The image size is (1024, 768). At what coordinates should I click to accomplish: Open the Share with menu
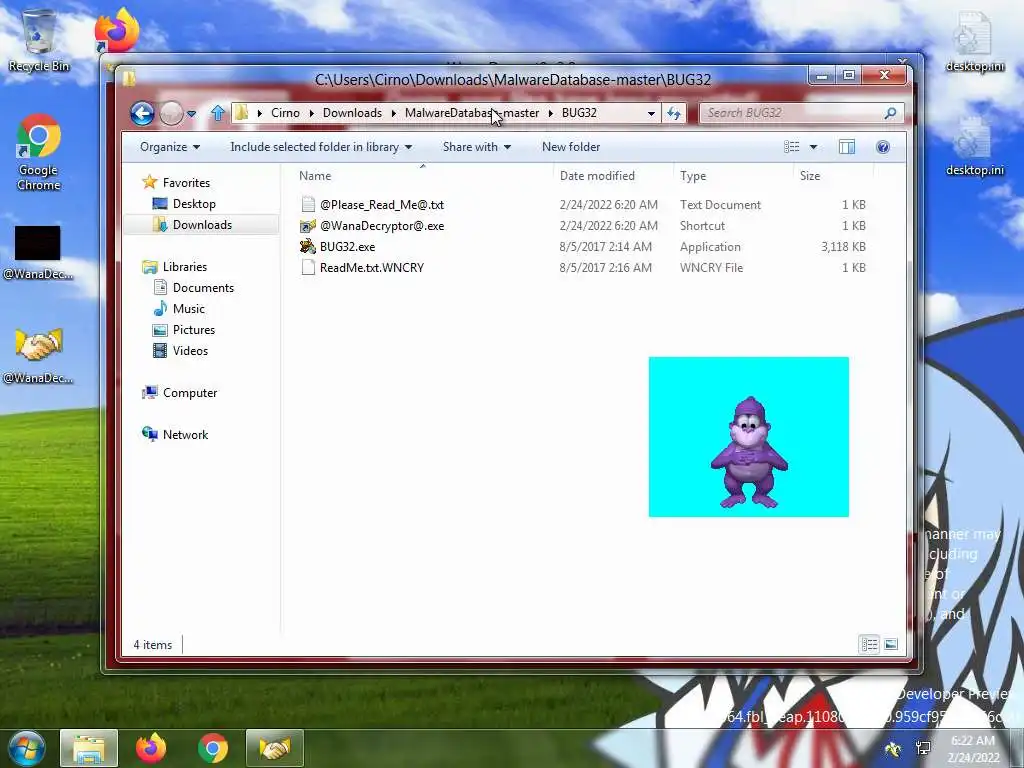(x=477, y=147)
